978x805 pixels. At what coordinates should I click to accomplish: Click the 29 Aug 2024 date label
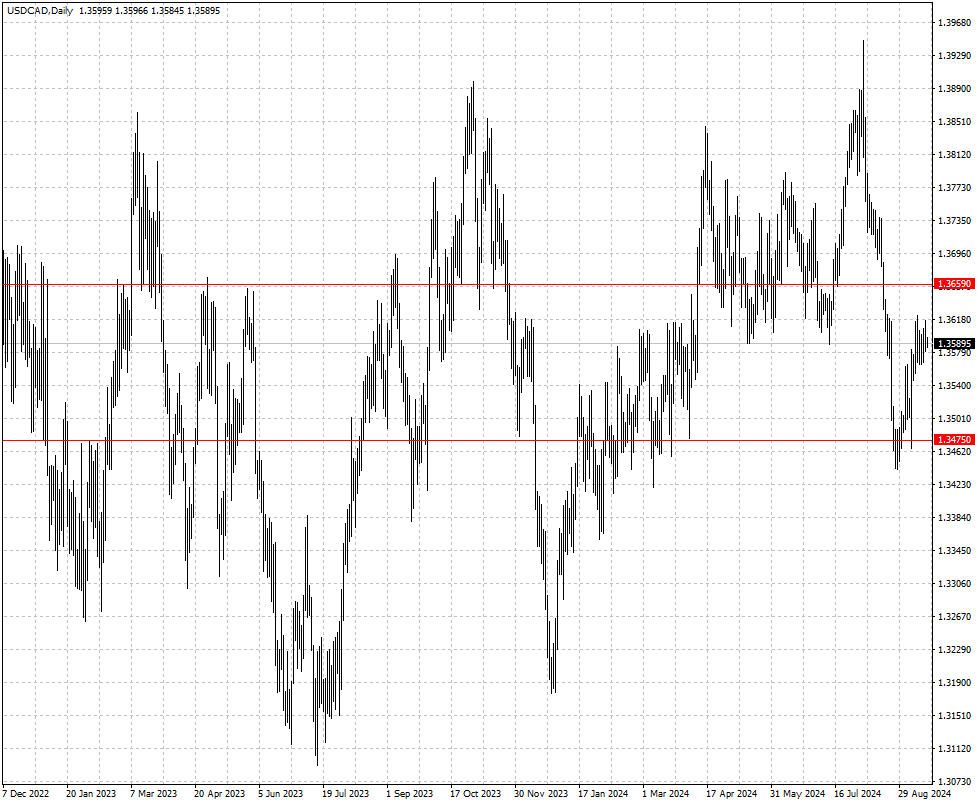924,794
